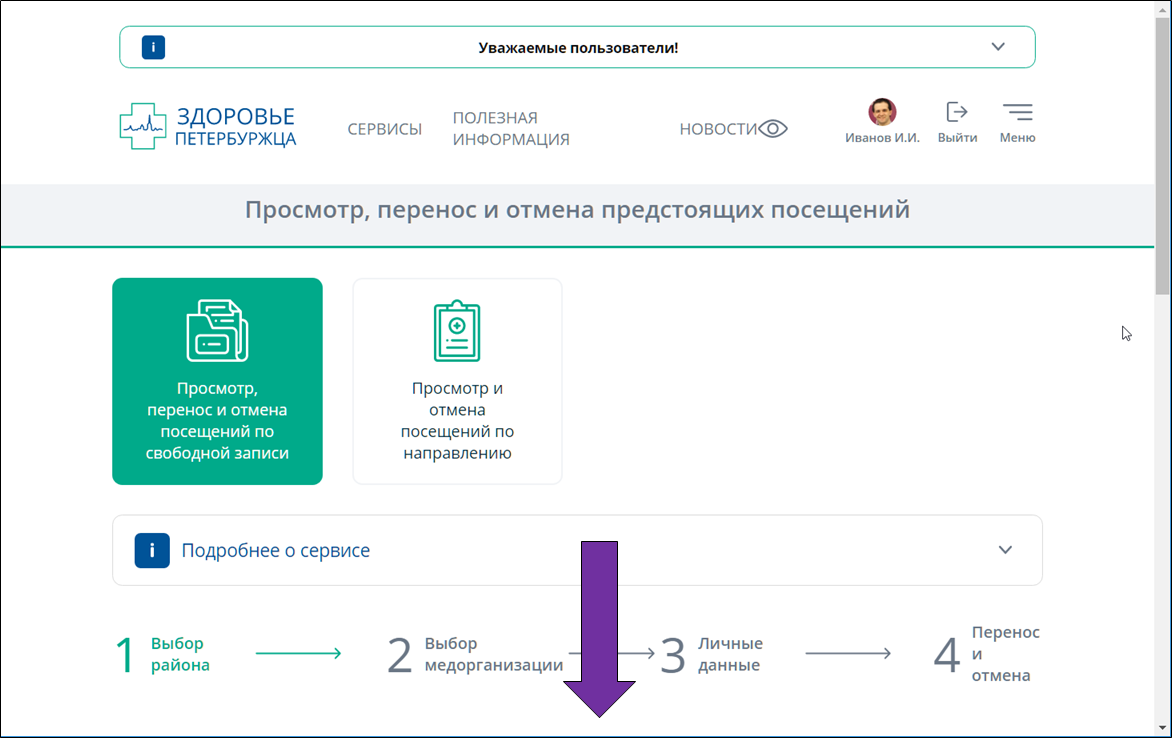Image resolution: width=1172 pixels, height=738 pixels.
Task: Open the 'Полезная информация' menu
Action: 511,129
